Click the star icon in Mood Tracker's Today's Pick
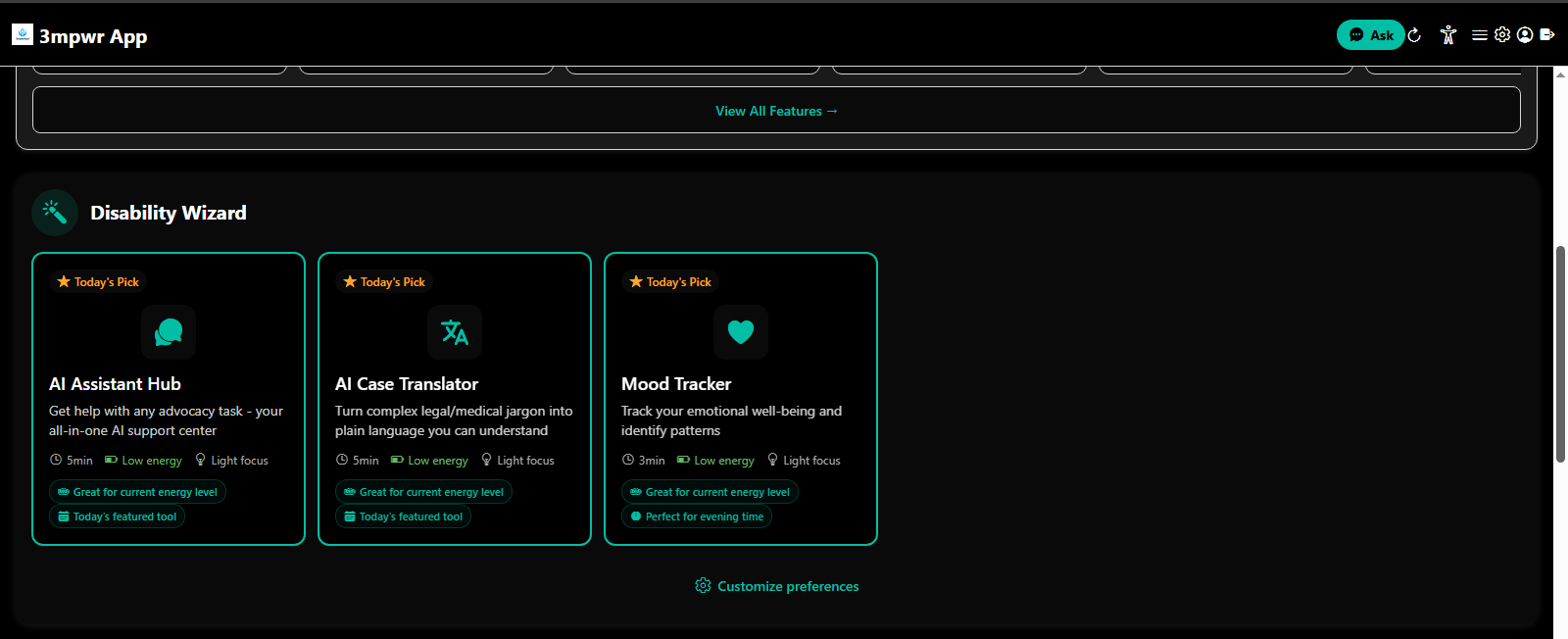1568x639 pixels. tap(636, 282)
